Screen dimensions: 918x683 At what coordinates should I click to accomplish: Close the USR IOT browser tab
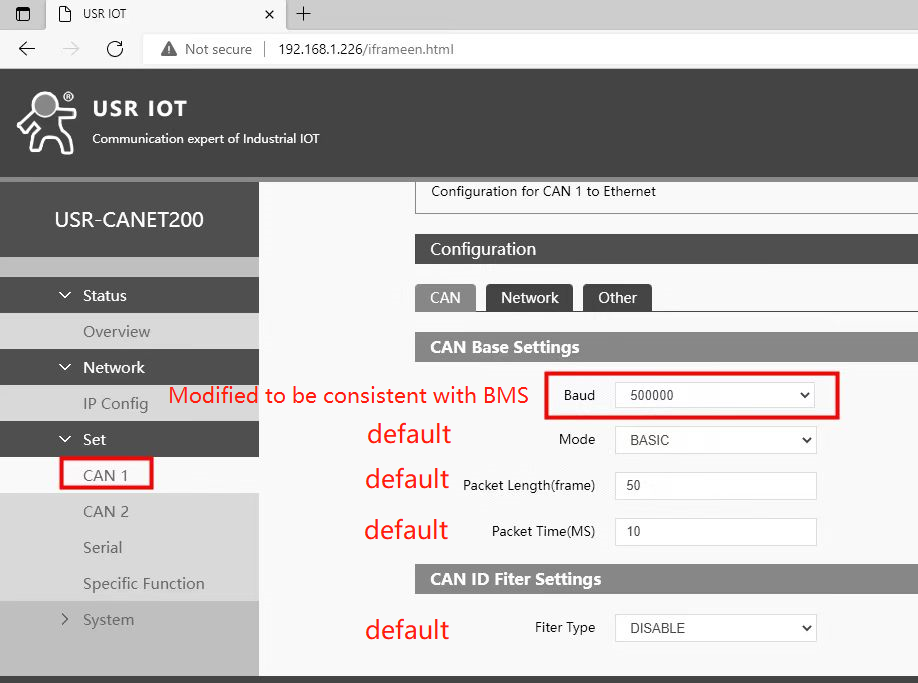(269, 14)
